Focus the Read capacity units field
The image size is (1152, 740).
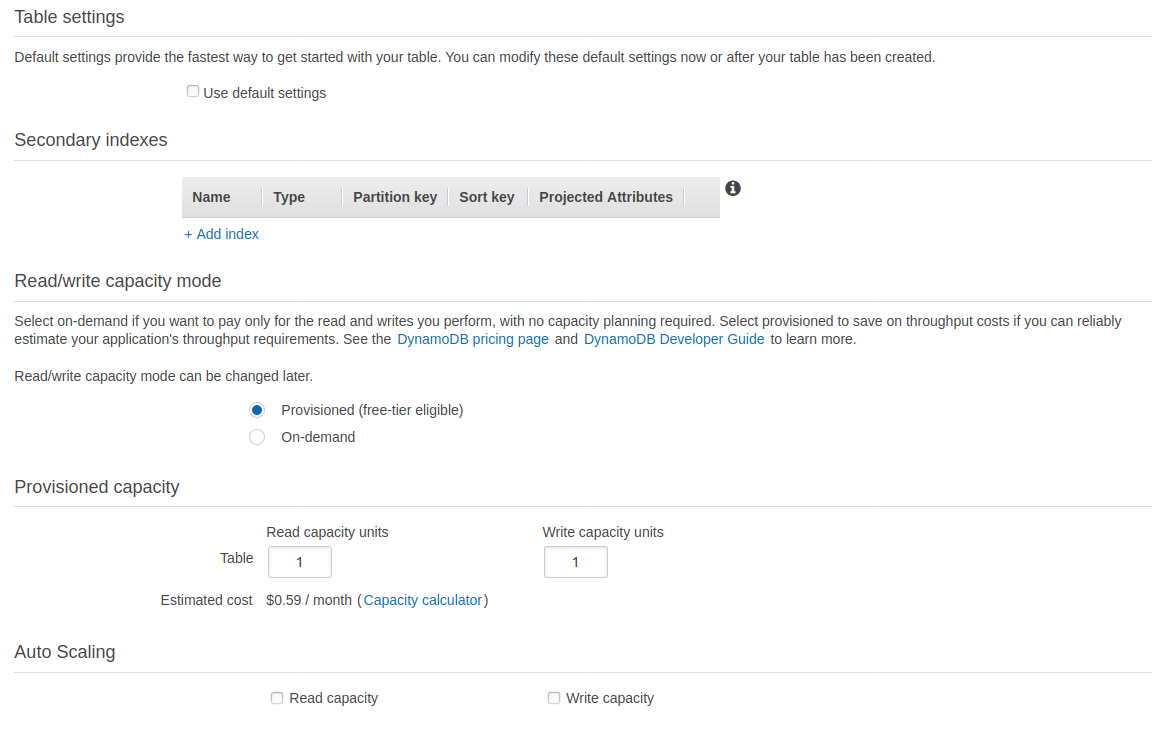(300, 562)
